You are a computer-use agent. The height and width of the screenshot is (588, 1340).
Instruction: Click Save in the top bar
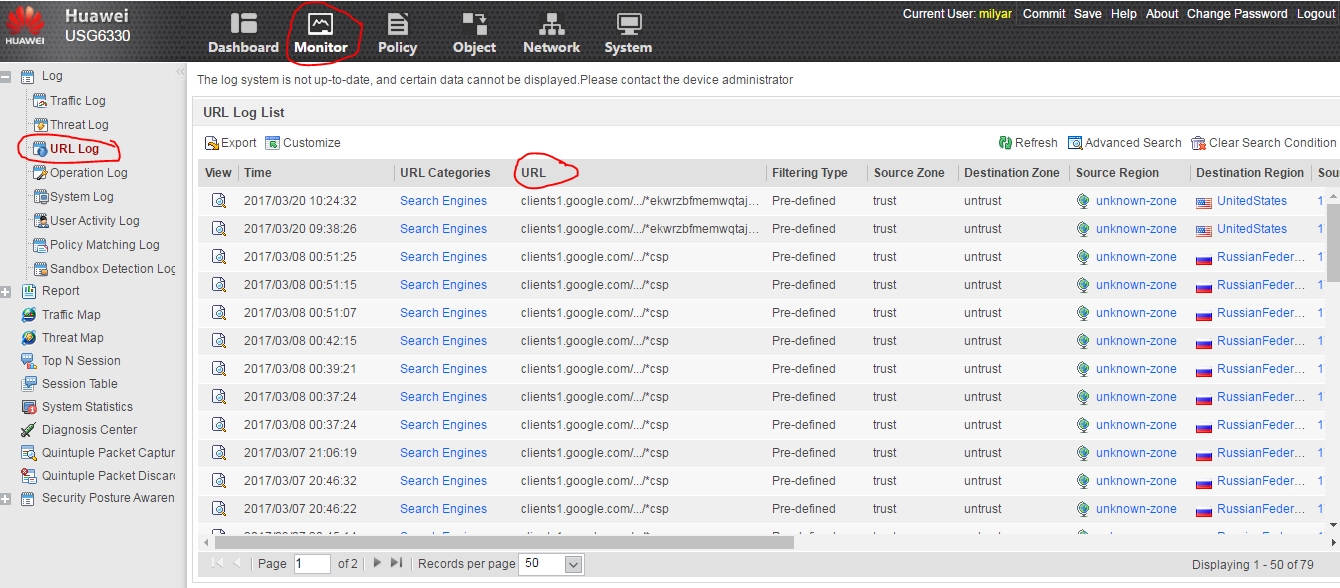coord(1088,14)
